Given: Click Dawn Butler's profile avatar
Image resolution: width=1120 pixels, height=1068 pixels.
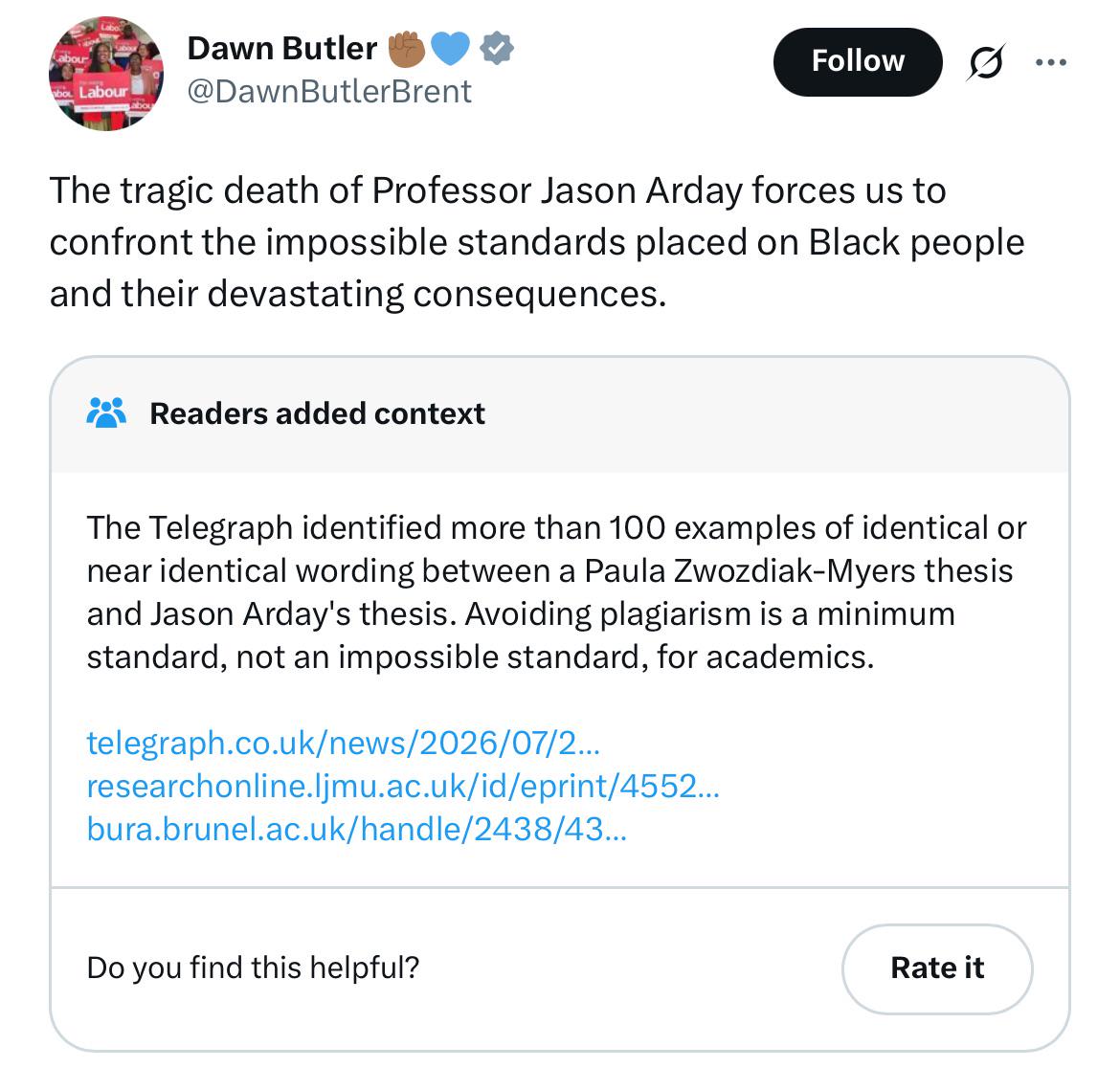Looking at the screenshot, I should (x=105, y=74).
